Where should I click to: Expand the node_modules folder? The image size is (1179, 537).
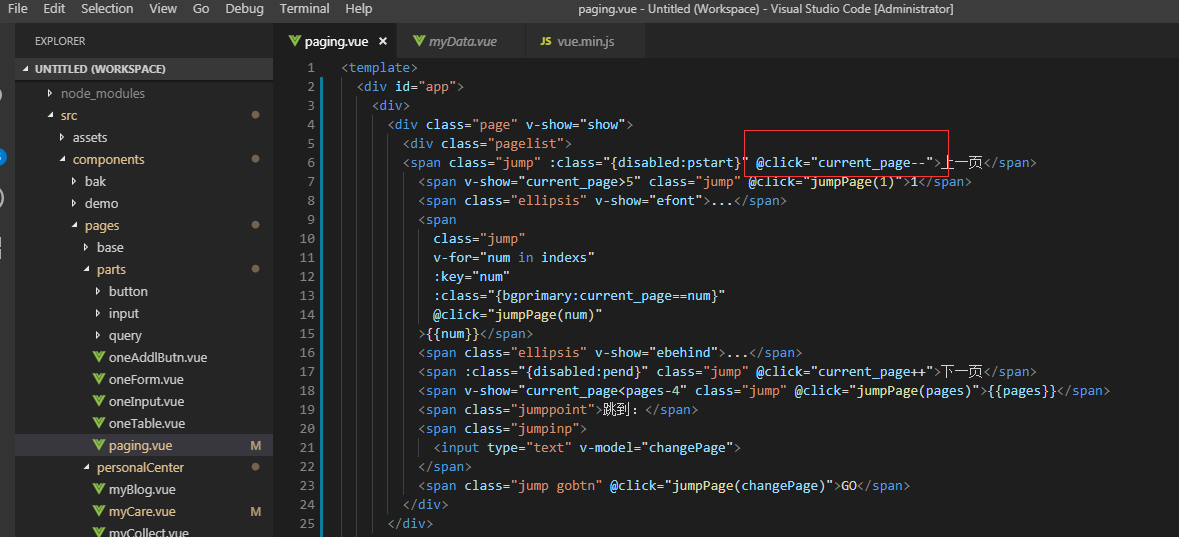(x=50, y=93)
